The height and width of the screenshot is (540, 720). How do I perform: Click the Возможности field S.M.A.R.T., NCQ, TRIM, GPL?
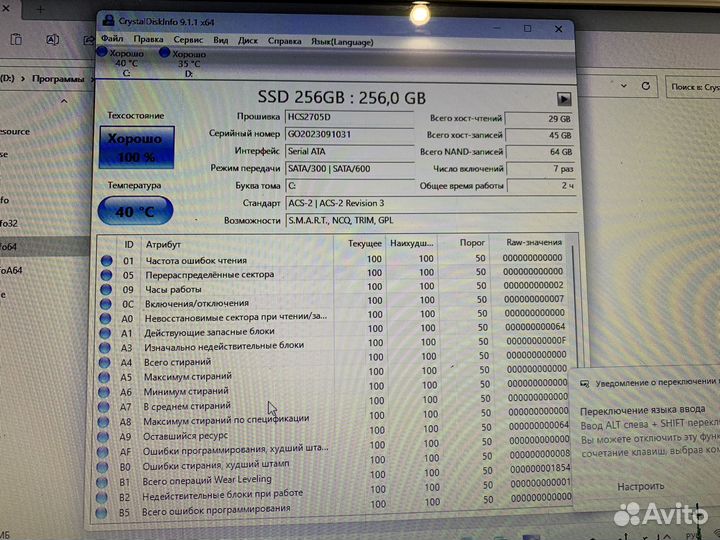(x=431, y=220)
